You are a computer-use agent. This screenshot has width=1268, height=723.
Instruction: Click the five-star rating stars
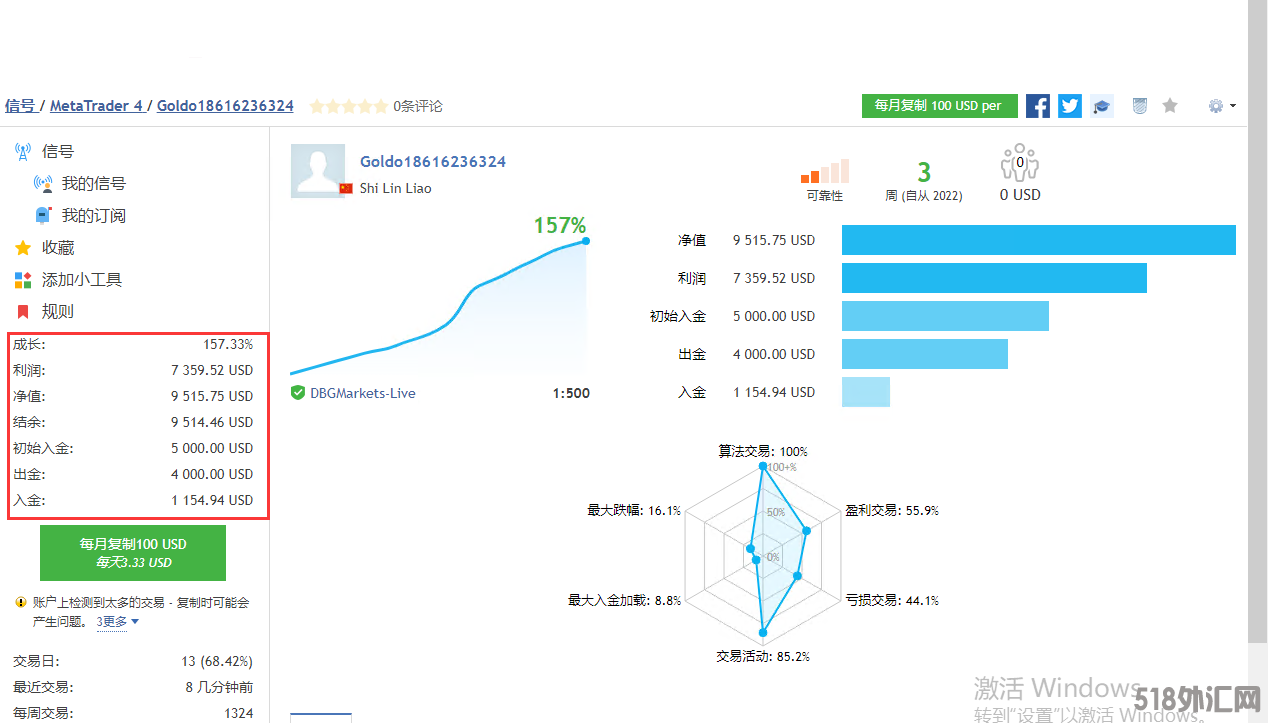click(348, 106)
